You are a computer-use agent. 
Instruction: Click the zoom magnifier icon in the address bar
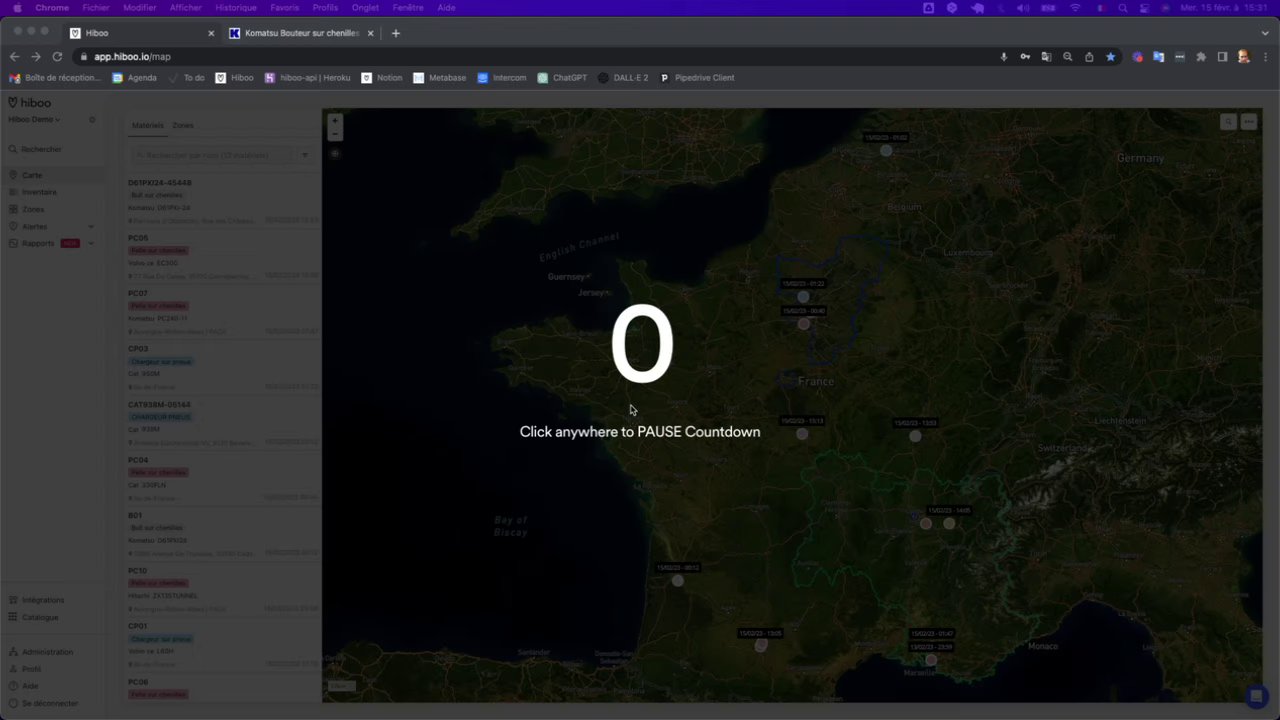[x=1068, y=57]
